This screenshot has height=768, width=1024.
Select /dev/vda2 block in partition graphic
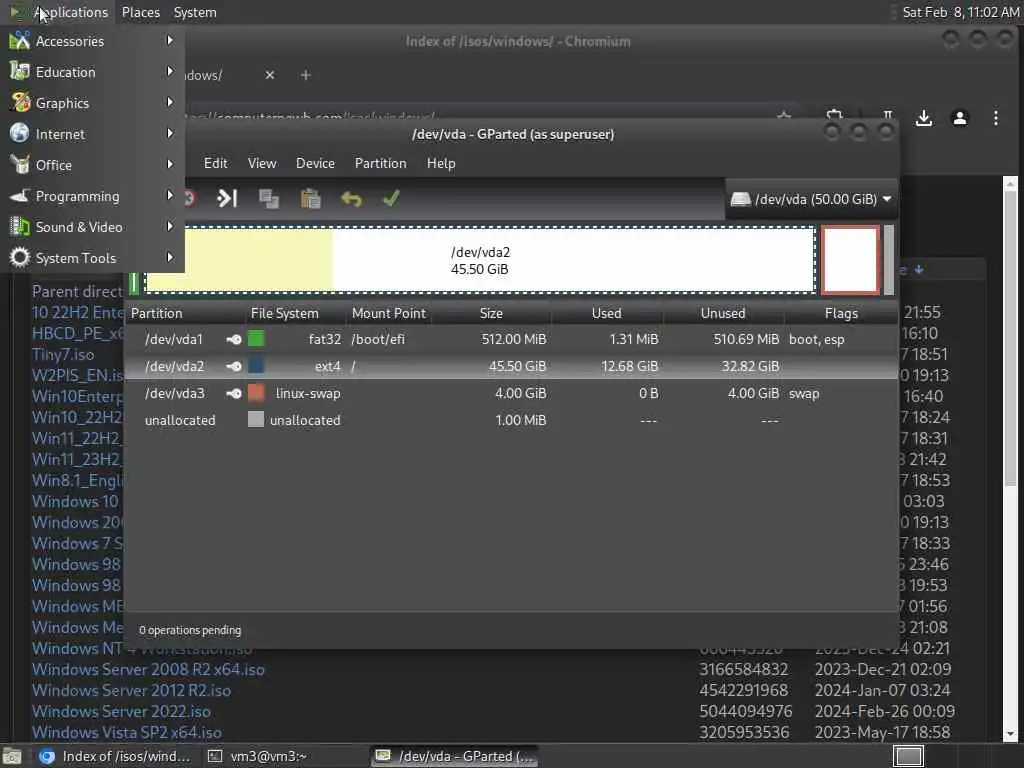coord(480,260)
